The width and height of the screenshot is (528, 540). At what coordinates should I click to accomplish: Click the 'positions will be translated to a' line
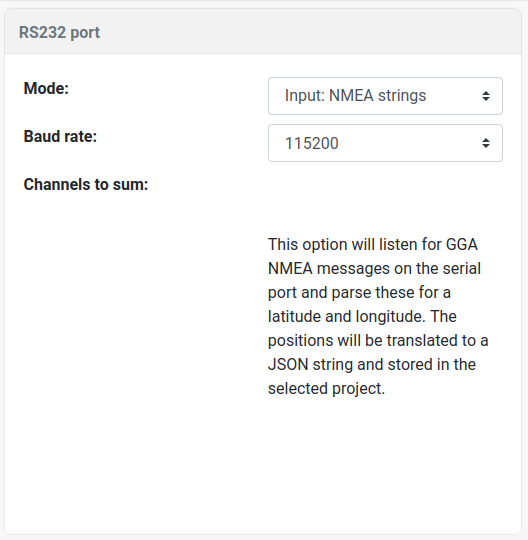coord(378,341)
